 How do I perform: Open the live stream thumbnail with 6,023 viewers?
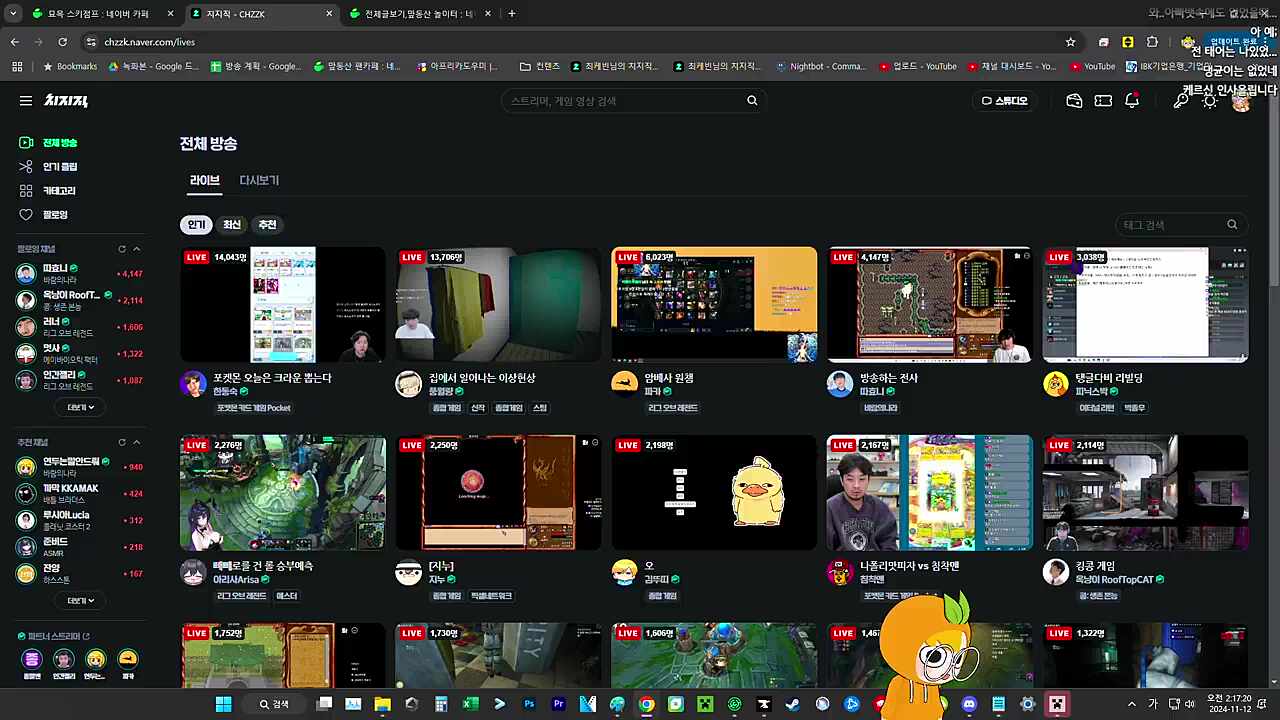[x=714, y=304]
